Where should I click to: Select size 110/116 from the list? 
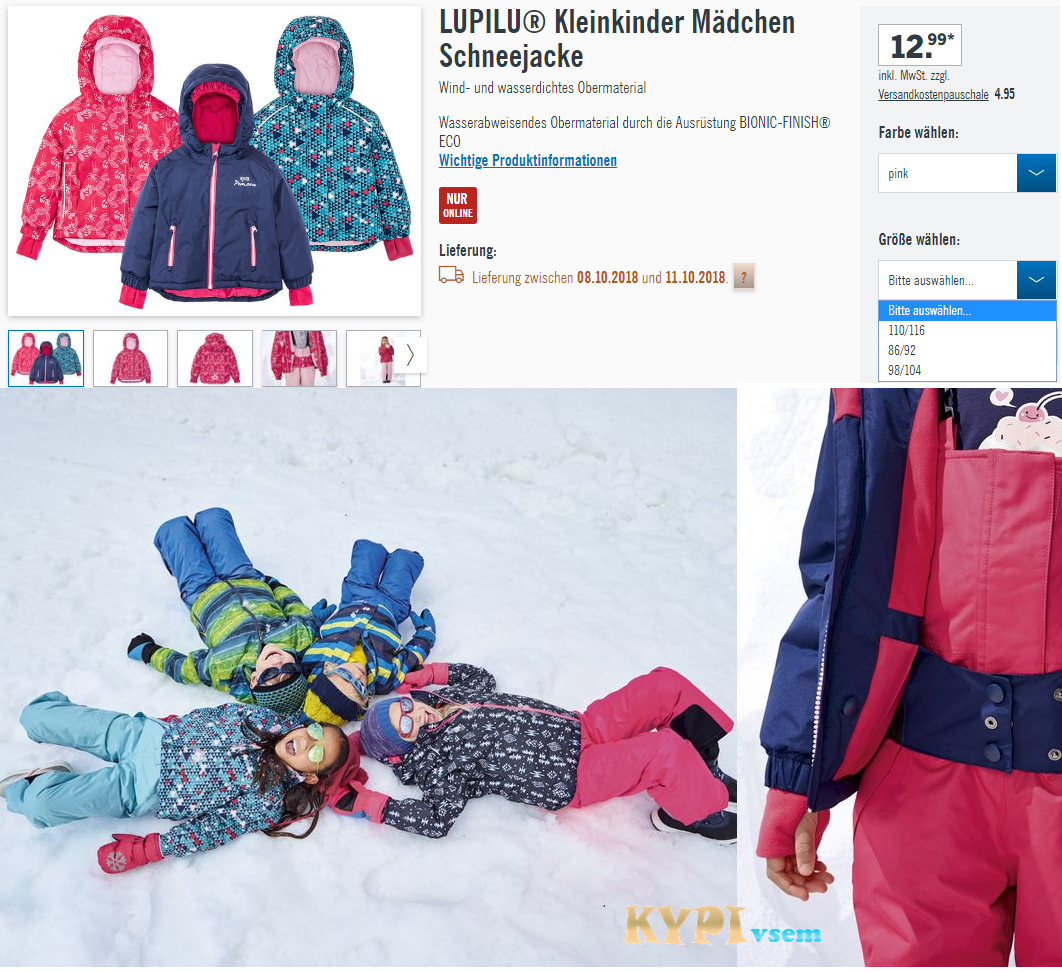[x=967, y=331]
